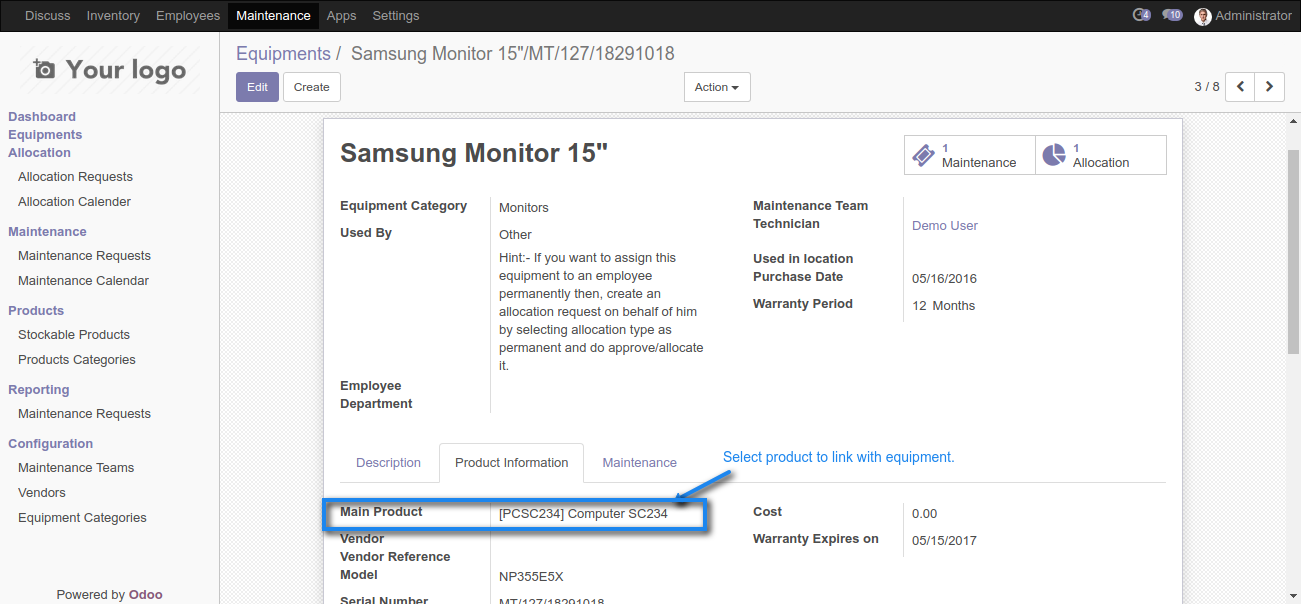Open Vendors in Configuration
Screen dimensions: 1301x604
(42, 493)
